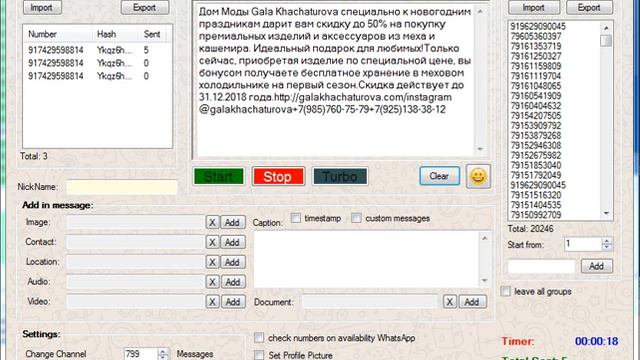Select recipient number 79151516320
The width and height of the screenshot is (640, 360).
coord(536,195)
